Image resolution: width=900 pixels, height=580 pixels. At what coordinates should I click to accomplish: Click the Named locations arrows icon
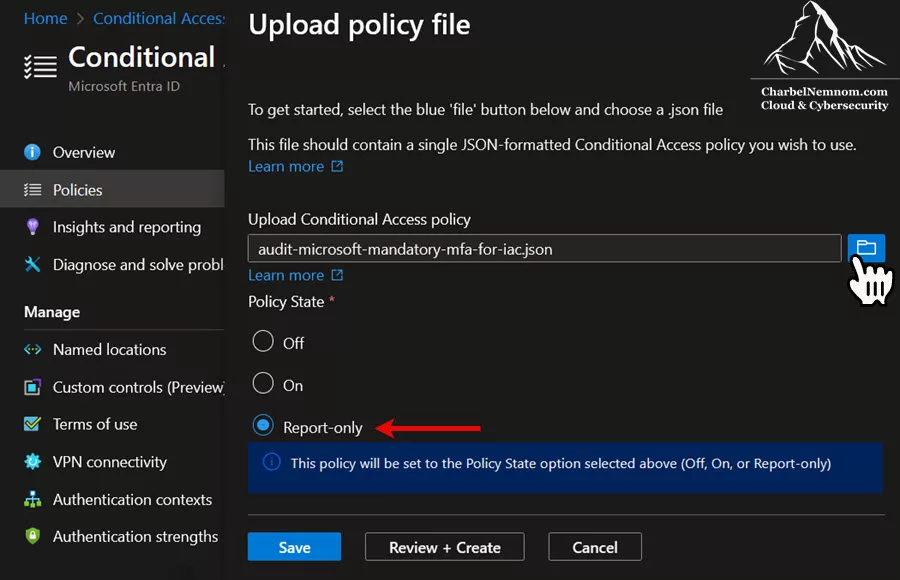tap(32, 349)
